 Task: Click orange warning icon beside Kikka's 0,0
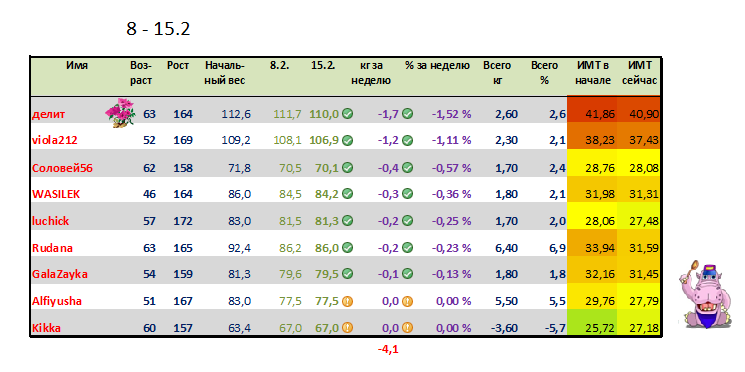407,328
